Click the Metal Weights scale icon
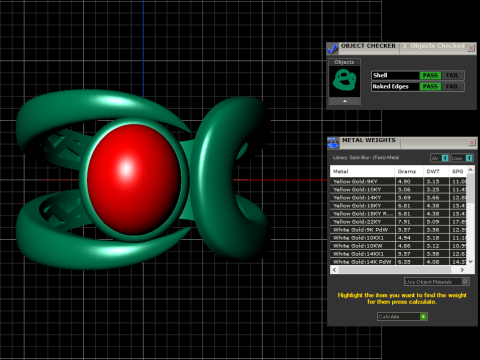 (333, 143)
